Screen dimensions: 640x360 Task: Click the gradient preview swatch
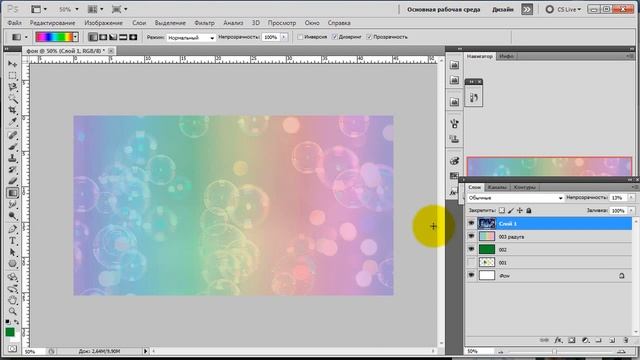(54, 37)
